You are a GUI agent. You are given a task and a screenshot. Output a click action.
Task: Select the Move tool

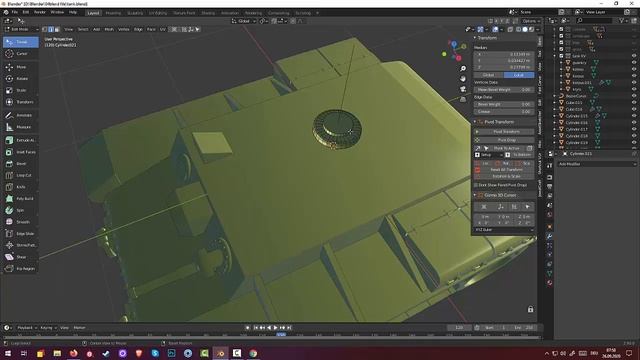click(x=20, y=67)
